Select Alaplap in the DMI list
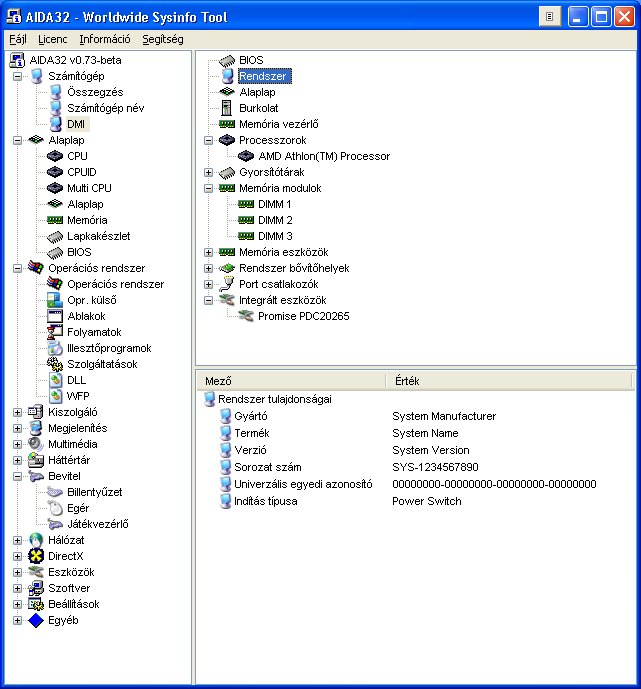 pyautogui.click(x=257, y=92)
